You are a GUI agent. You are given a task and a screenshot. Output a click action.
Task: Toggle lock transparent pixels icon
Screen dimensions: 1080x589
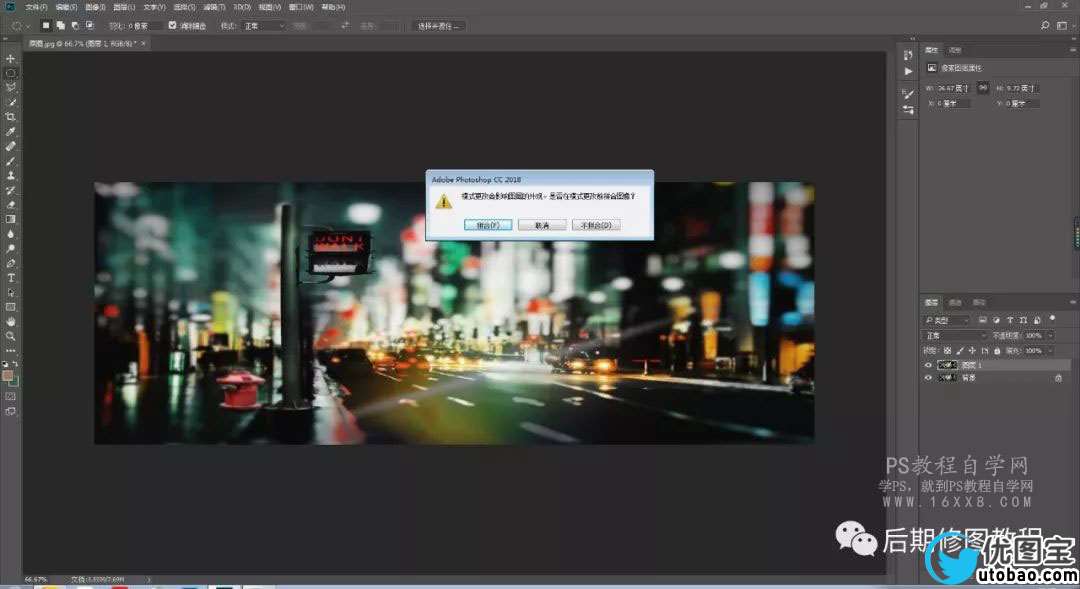[947, 351]
